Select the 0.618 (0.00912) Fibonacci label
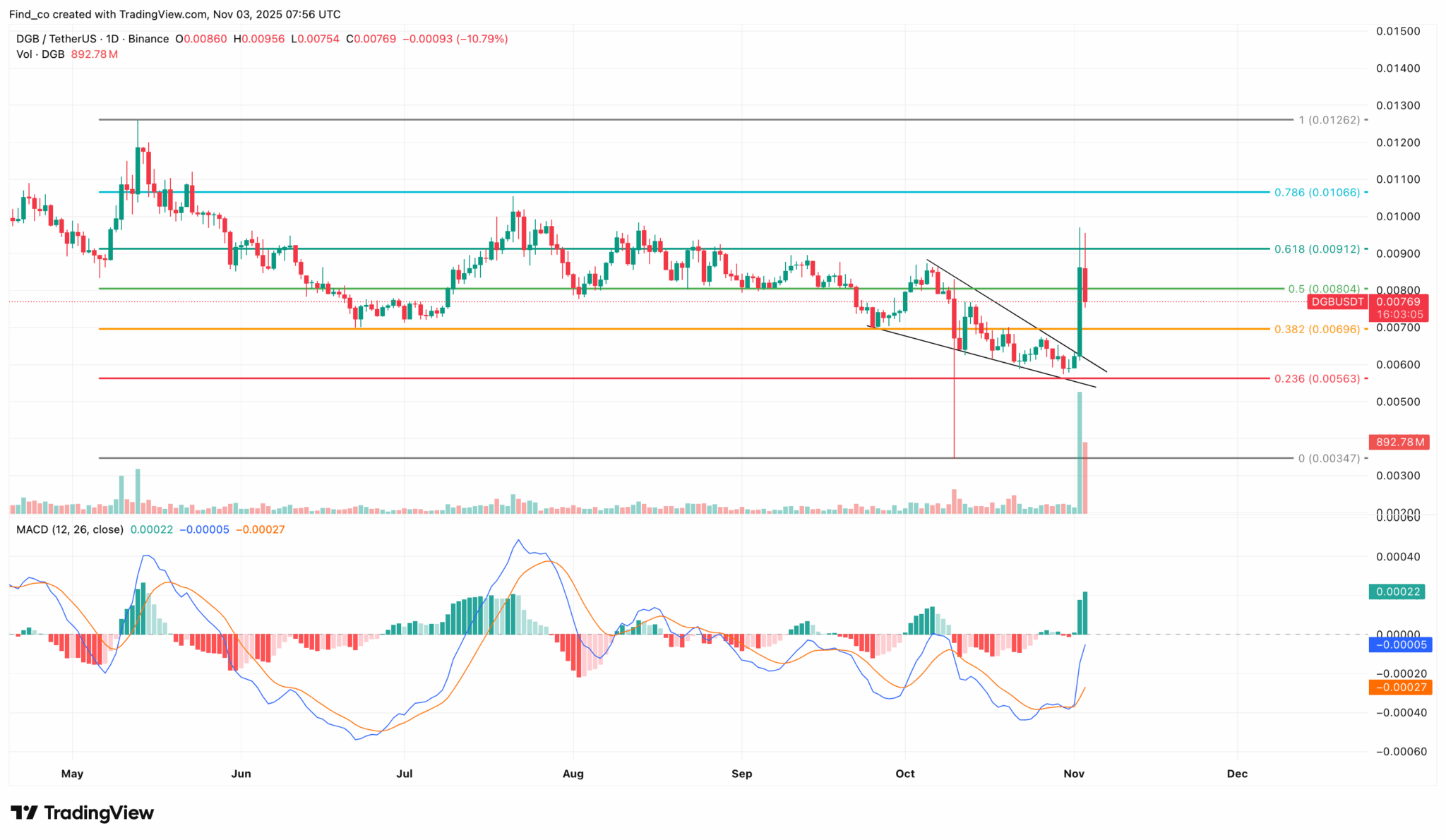Screen dimensions: 1446x840 pyautogui.click(x=1319, y=248)
